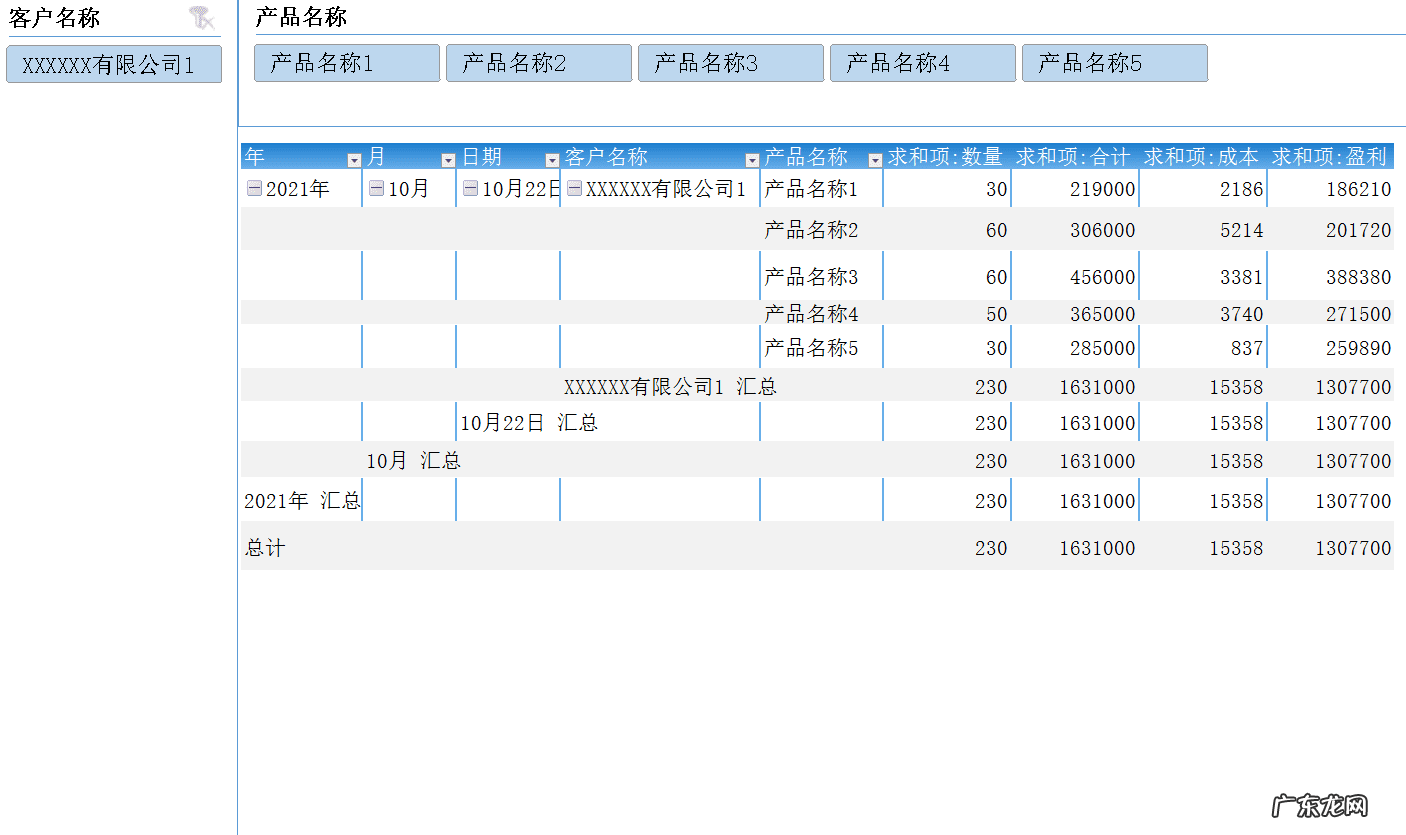Collapse the 10月22日 group

coord(470,187)
